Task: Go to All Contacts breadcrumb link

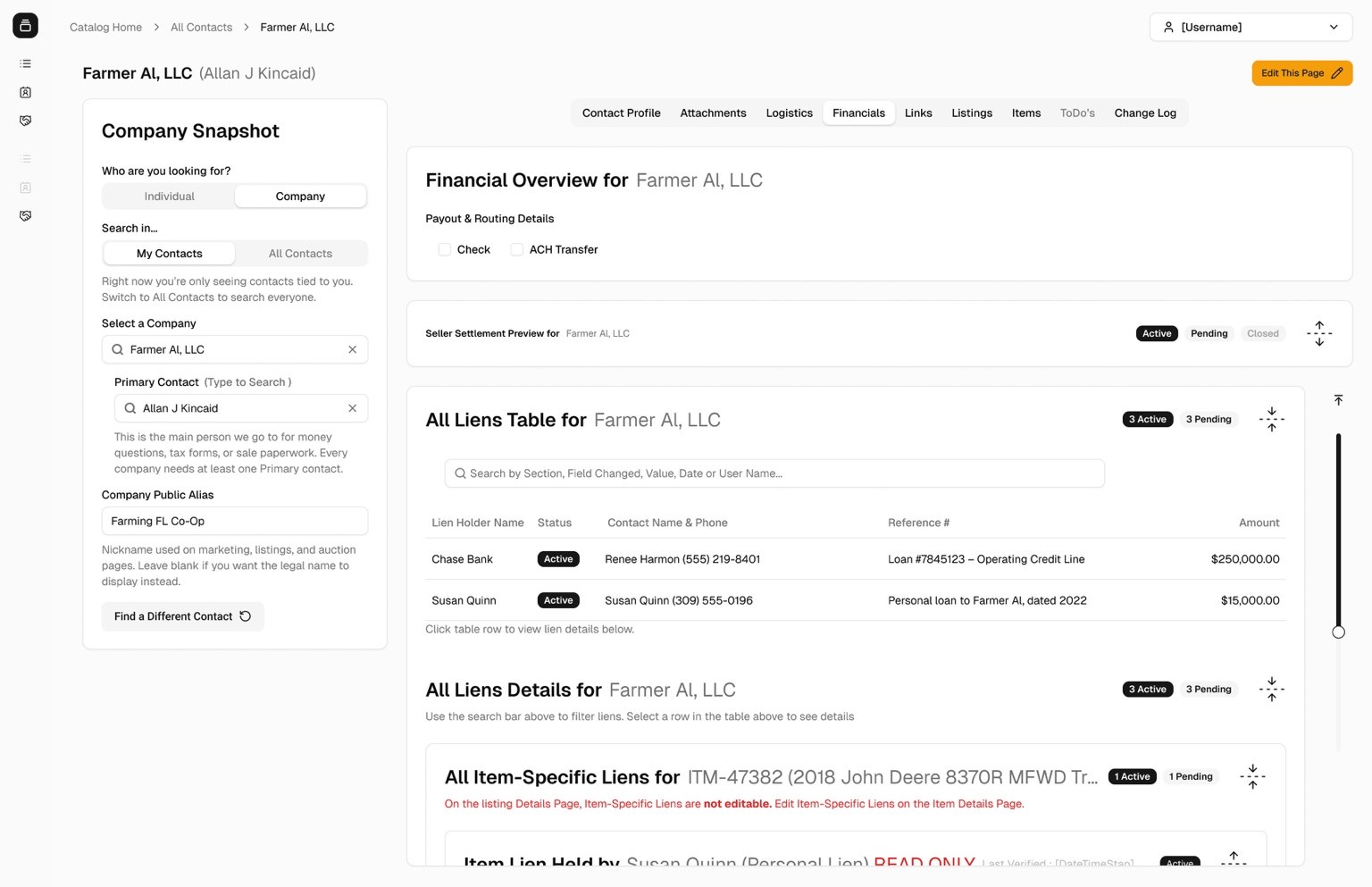Action: 201,27
